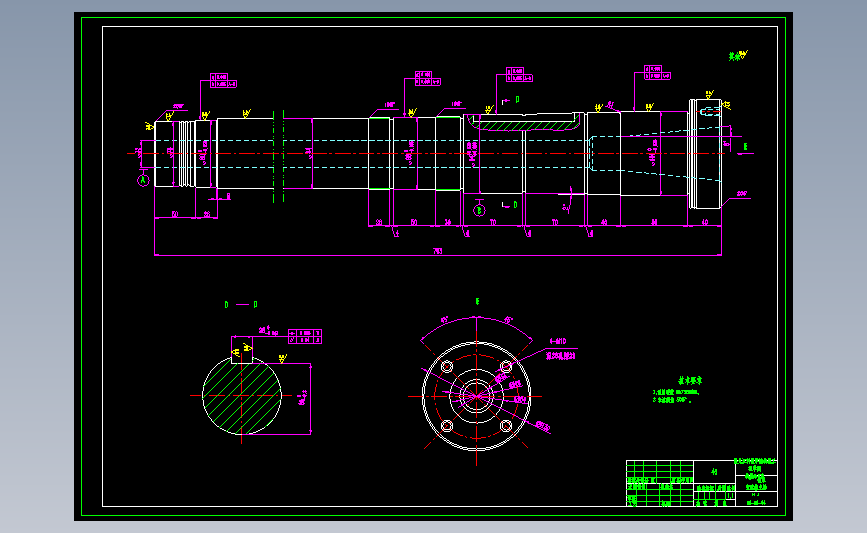Select the 技术要求 technical requirements heading

(690, 380)
